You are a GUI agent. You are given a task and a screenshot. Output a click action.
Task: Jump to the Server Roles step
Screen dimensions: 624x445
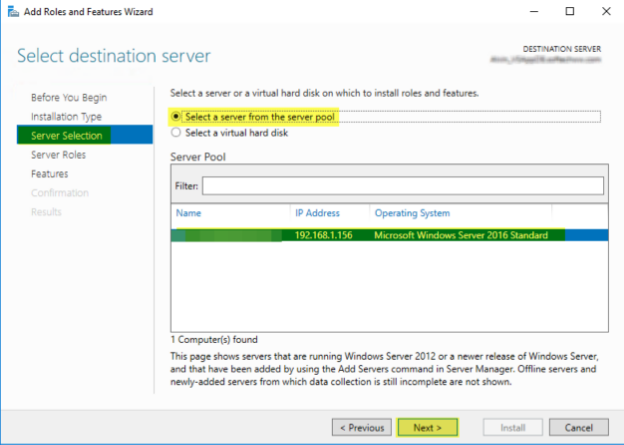pyautogui.click(x=58, y=155)
